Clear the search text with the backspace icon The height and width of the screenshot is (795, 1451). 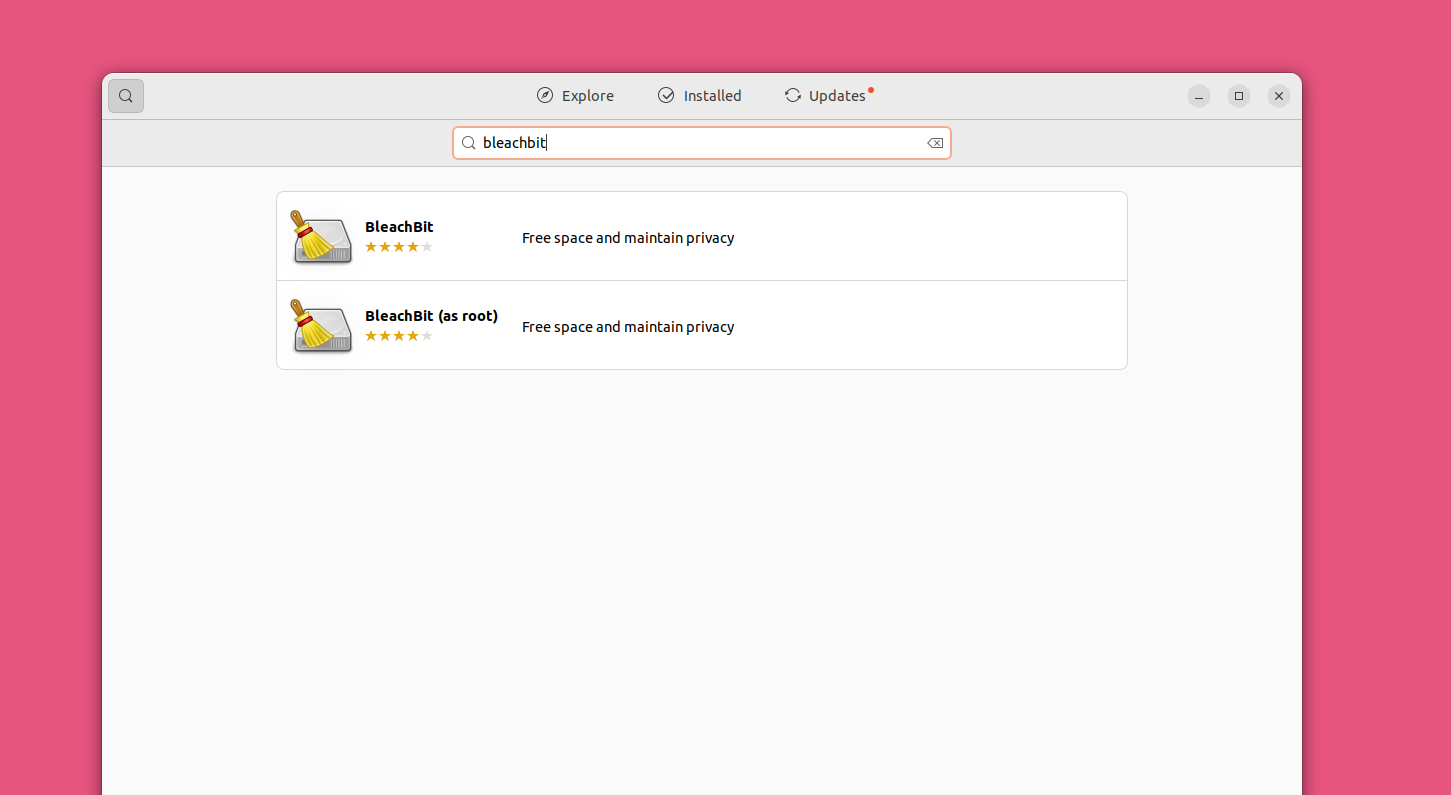[935, 143]
